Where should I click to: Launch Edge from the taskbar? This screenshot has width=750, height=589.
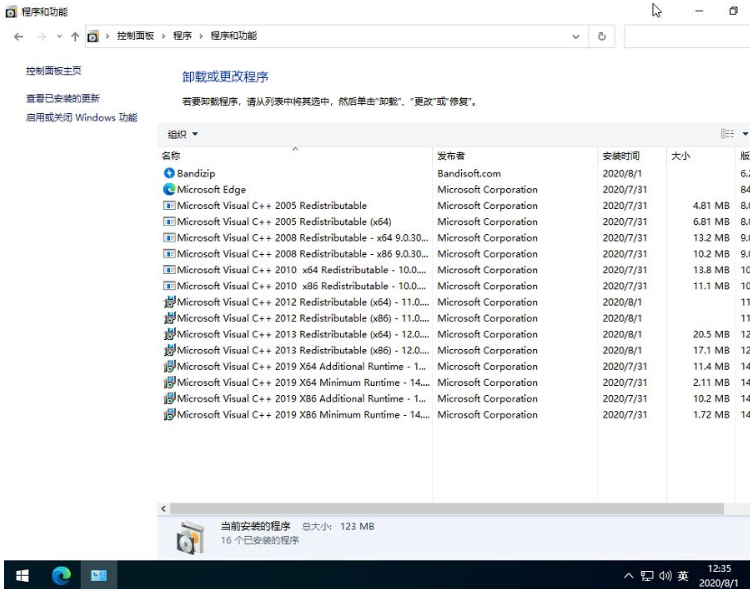pyautogui.click(x=61, y=575)
